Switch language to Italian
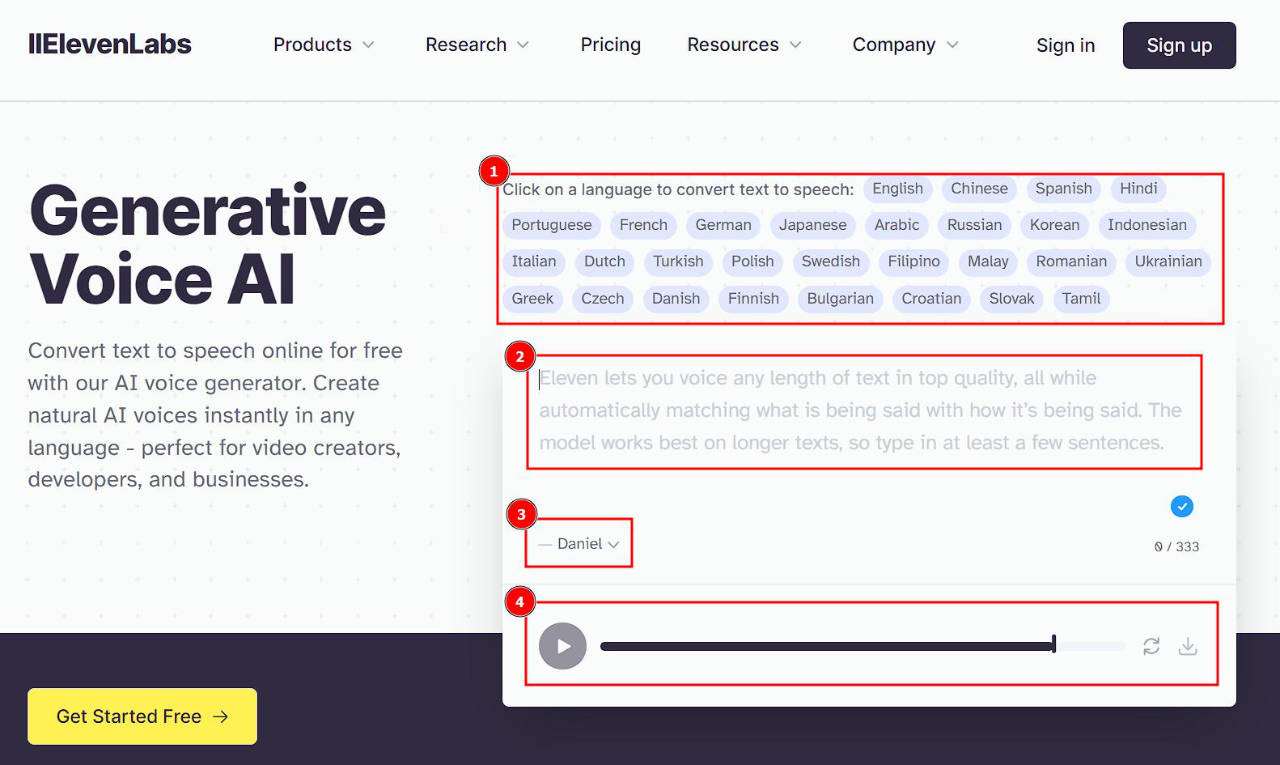This screenshot has height=765, width=1280. 534,262
